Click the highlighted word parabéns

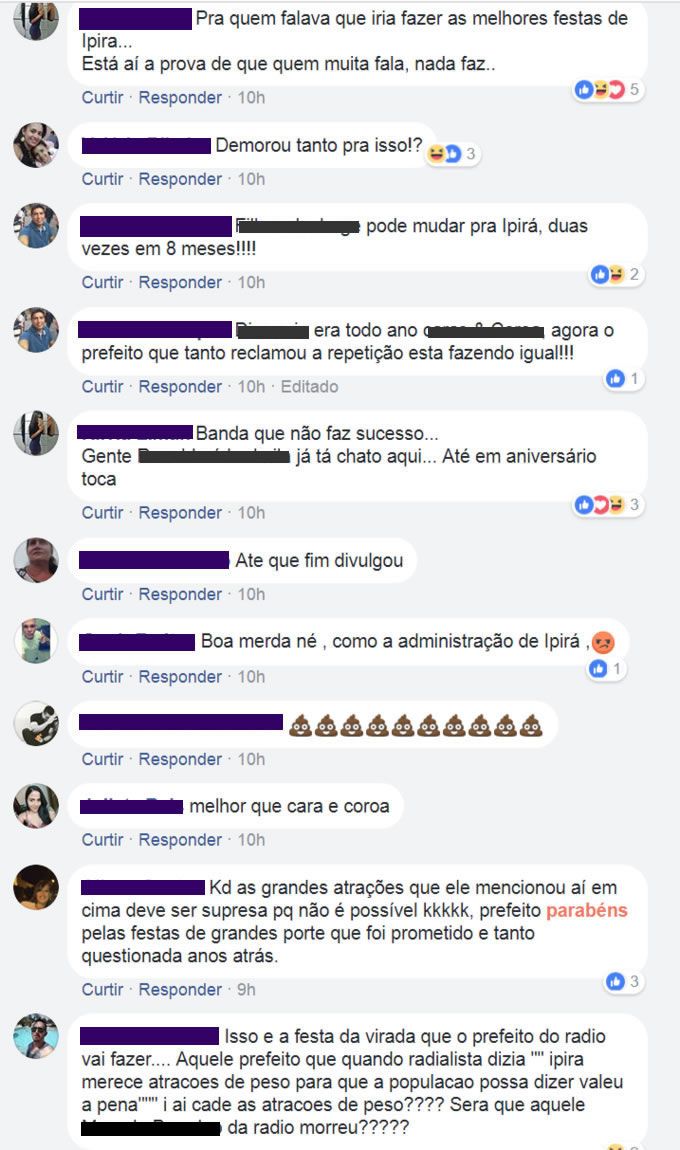click(587, 910)
